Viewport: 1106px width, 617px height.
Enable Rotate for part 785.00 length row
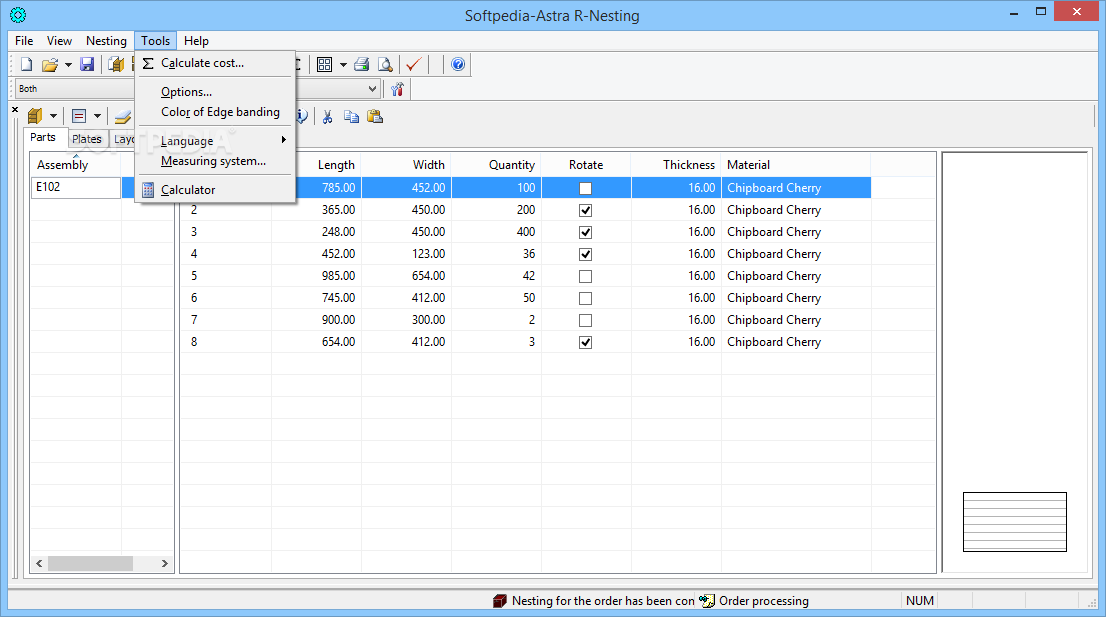pos(585,188)
